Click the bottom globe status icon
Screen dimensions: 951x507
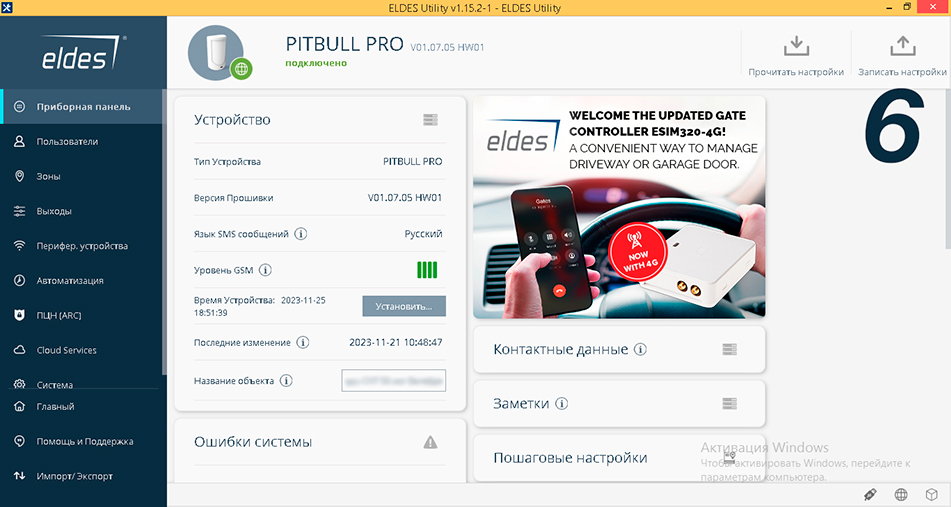[x=901, y=495]
